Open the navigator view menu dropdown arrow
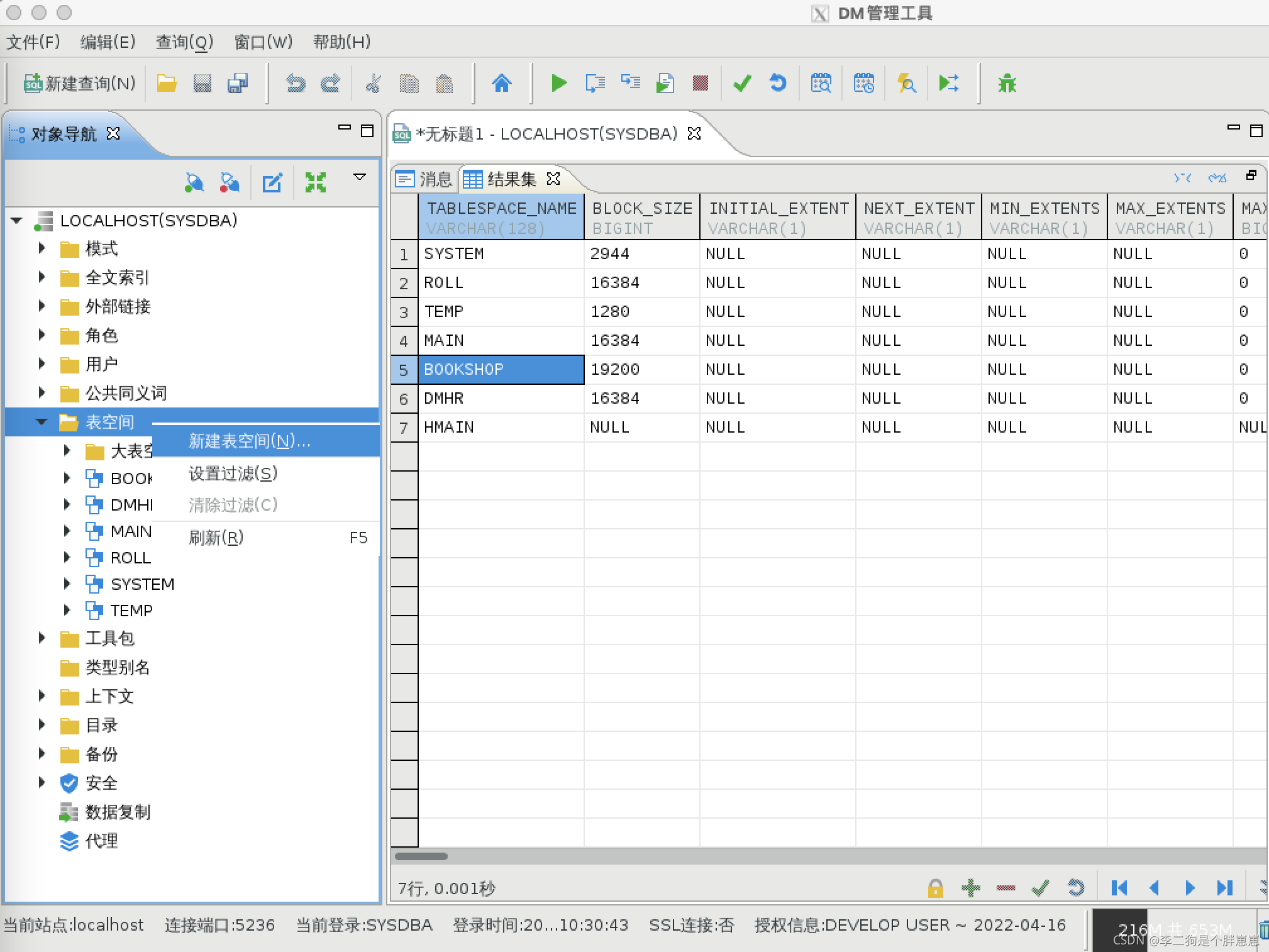Viewport: 1269px width, 952px height. [x=360, y=177]
